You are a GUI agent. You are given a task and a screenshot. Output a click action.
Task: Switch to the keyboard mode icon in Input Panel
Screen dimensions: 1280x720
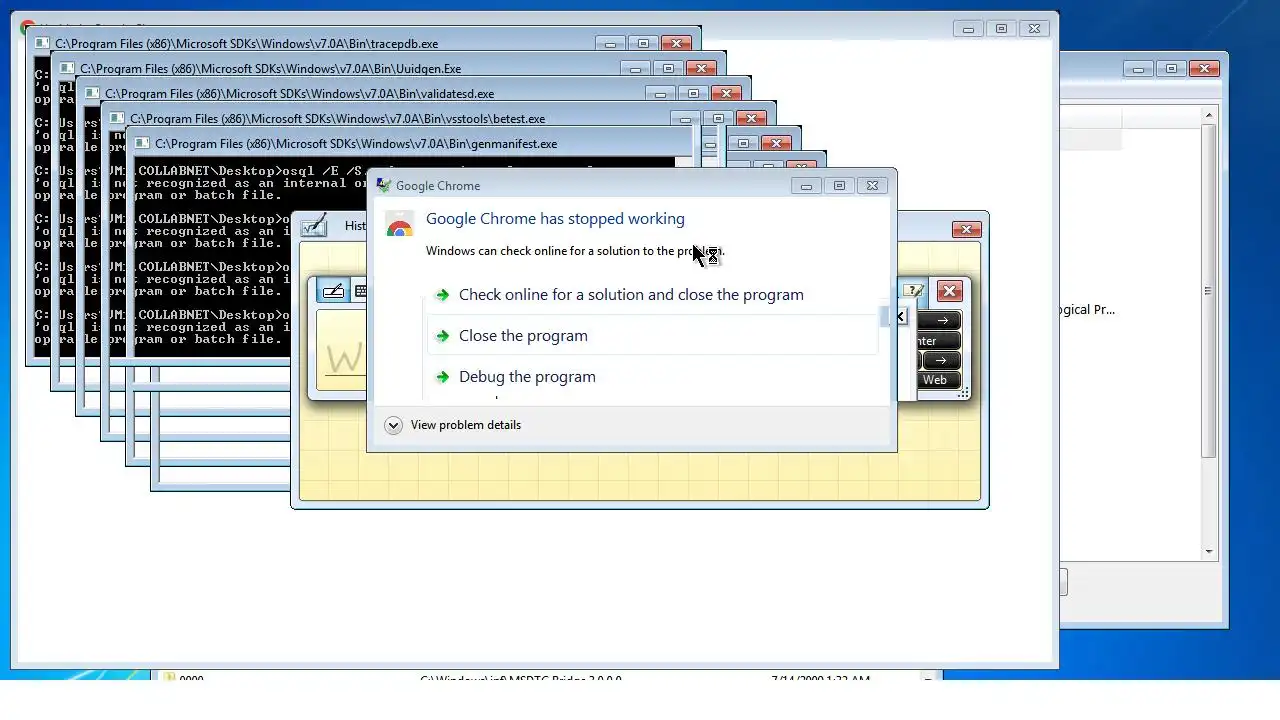tap(360, 291)
